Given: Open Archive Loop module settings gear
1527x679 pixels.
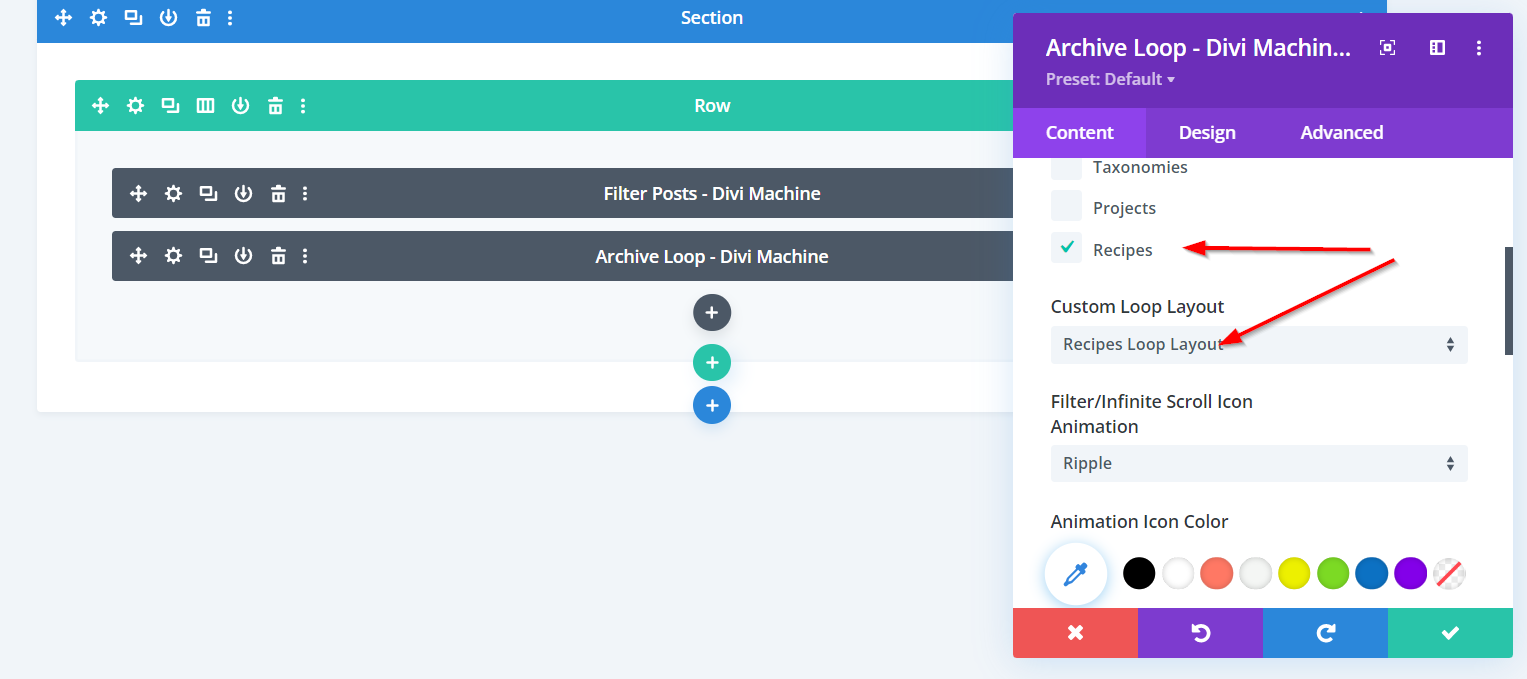Looking at the screenshot, I should click(x=173, y=257).
